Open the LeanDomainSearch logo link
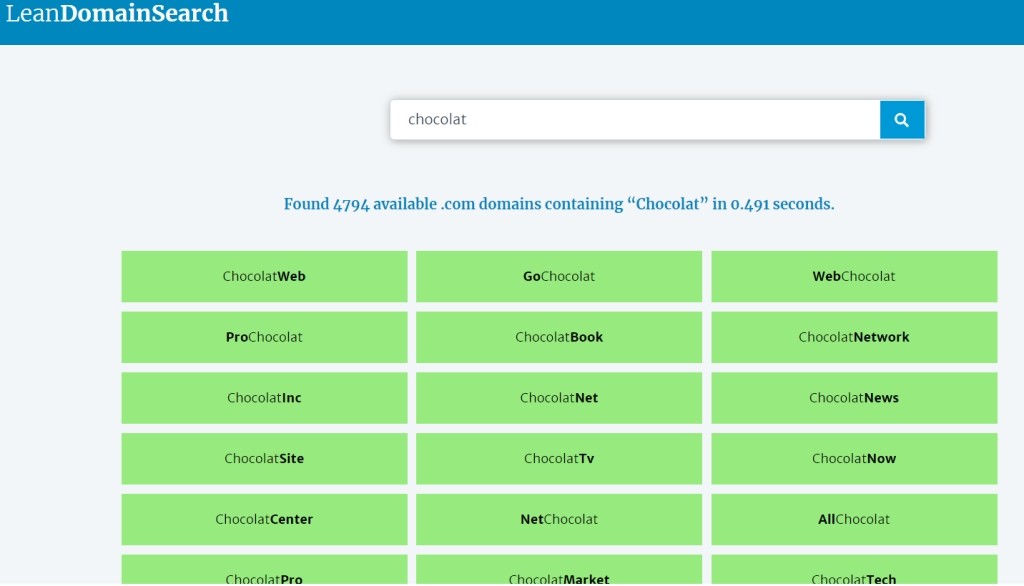The width and height of the screenshot is (1024, 586). (x=117, y=13)
